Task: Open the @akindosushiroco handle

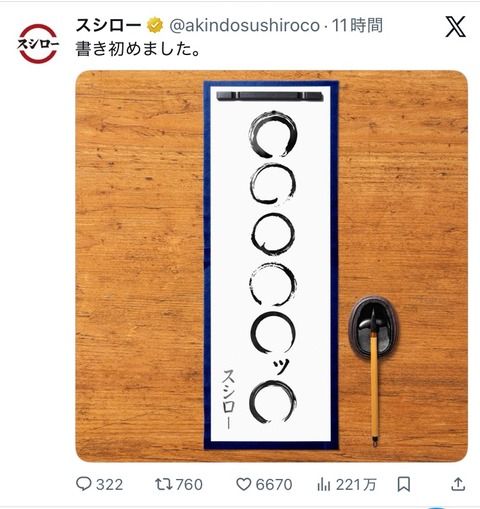Action: click(244, 26)
